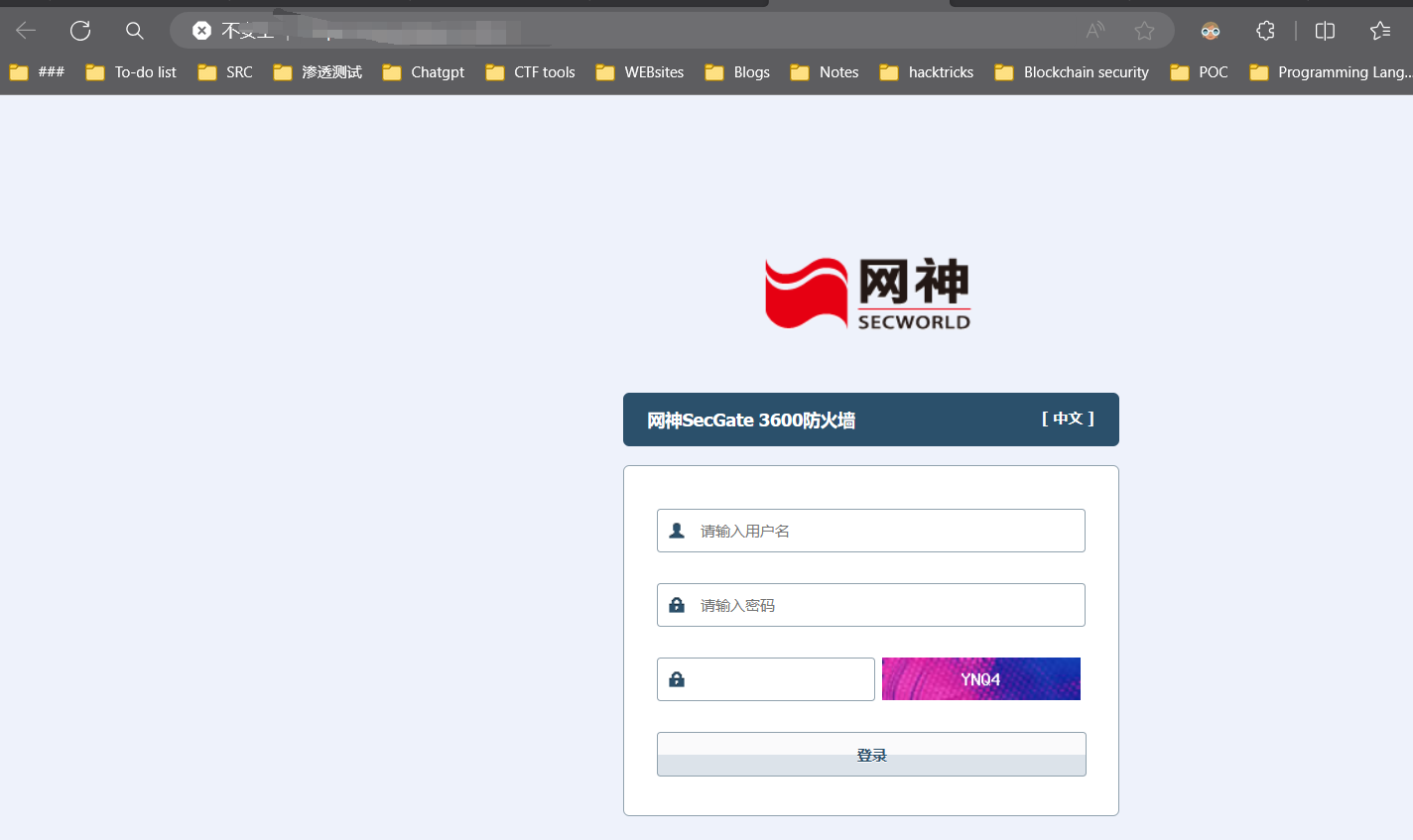
Task: Add page to favorites with star icon
Action: (1144, 31)
